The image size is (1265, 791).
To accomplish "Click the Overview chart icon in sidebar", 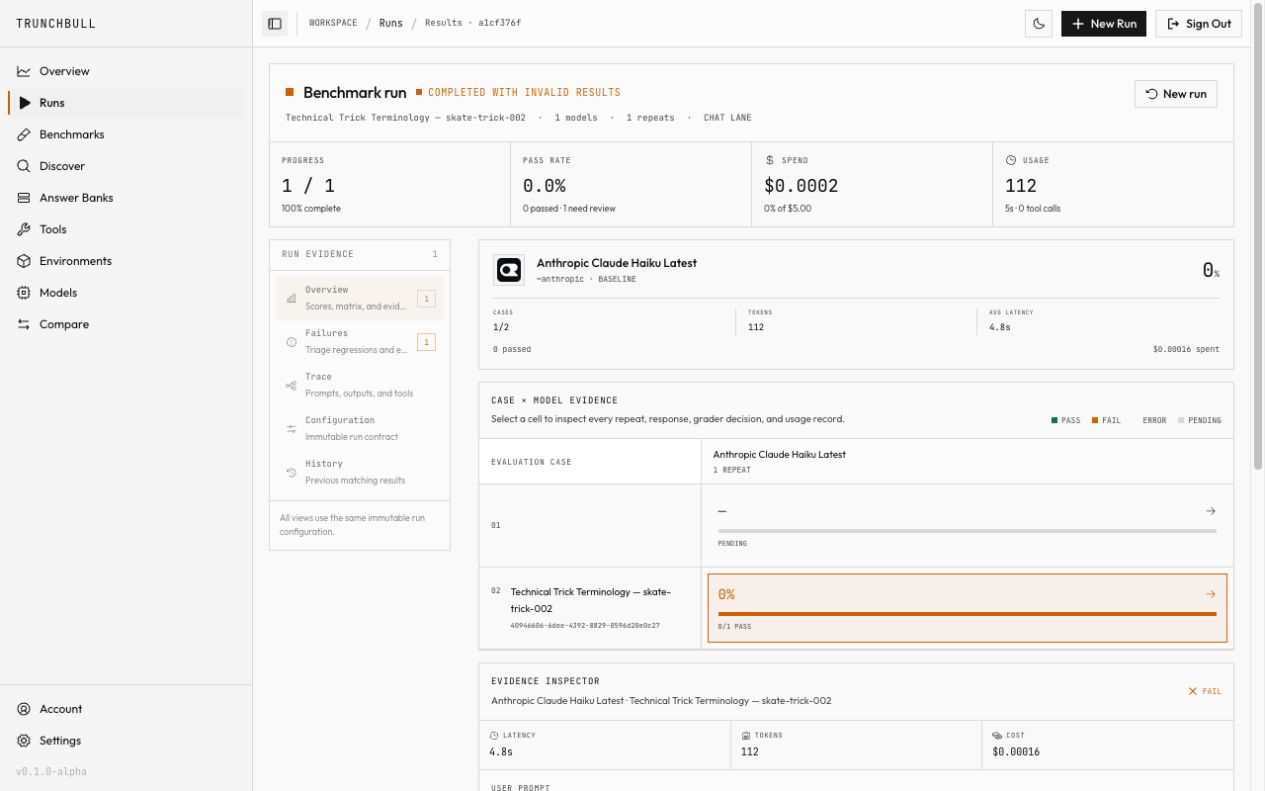I will 24,71.
